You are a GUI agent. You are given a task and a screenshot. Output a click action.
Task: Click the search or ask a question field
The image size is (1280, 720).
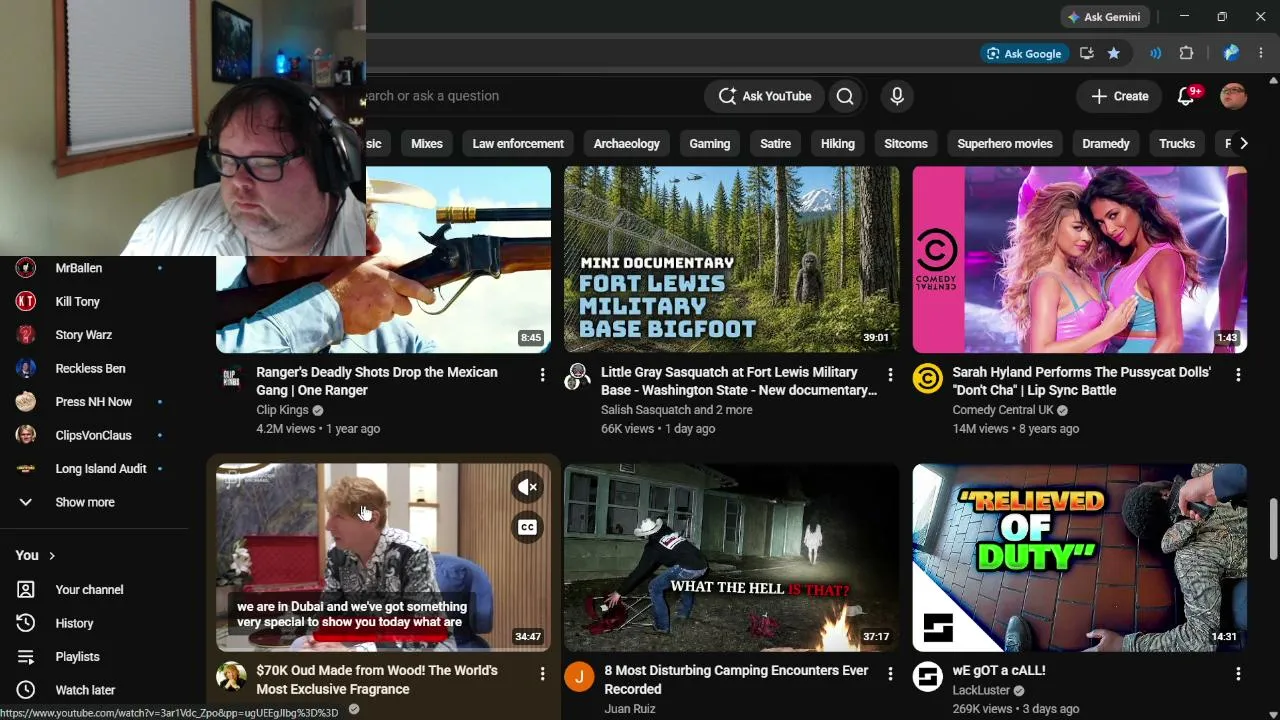click(x=530, y=96)
